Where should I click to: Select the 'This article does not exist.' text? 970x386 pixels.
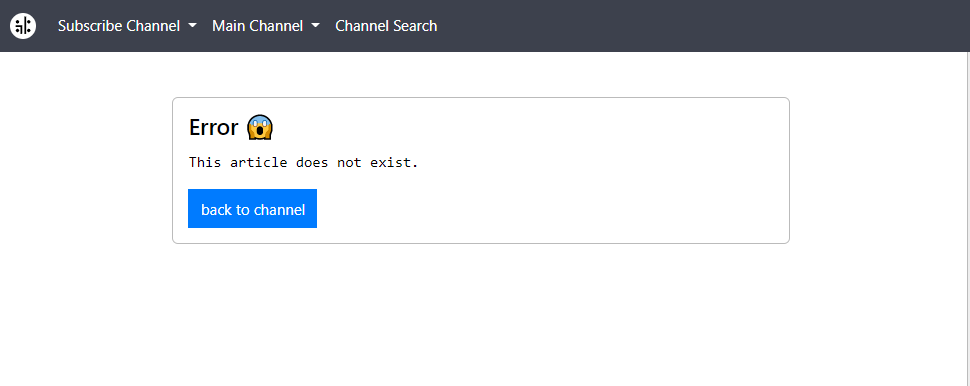(x=304, y=163)
